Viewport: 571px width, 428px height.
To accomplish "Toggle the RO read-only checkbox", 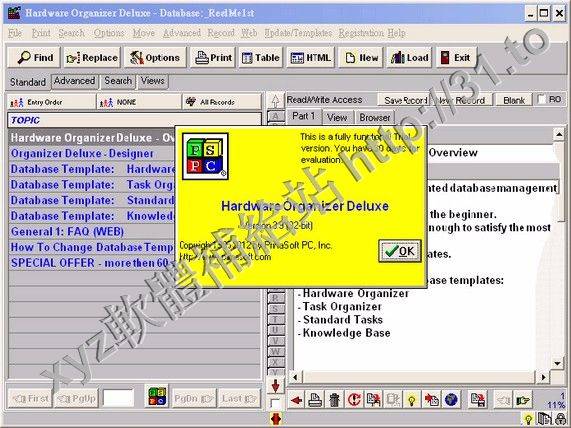I will (x=542, y=99).
